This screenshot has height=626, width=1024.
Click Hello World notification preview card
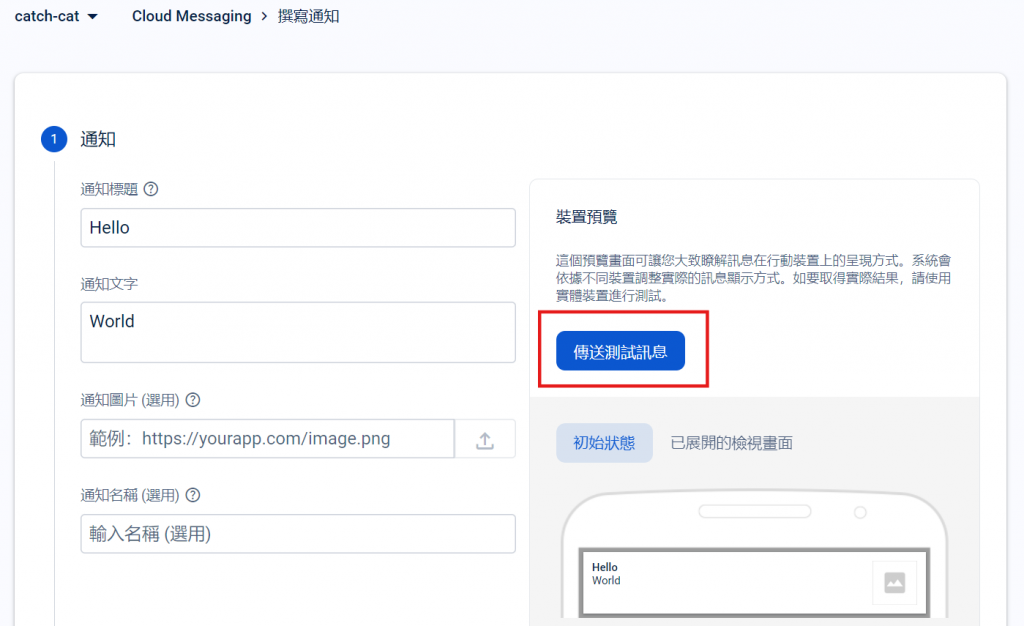pos(754,582)
